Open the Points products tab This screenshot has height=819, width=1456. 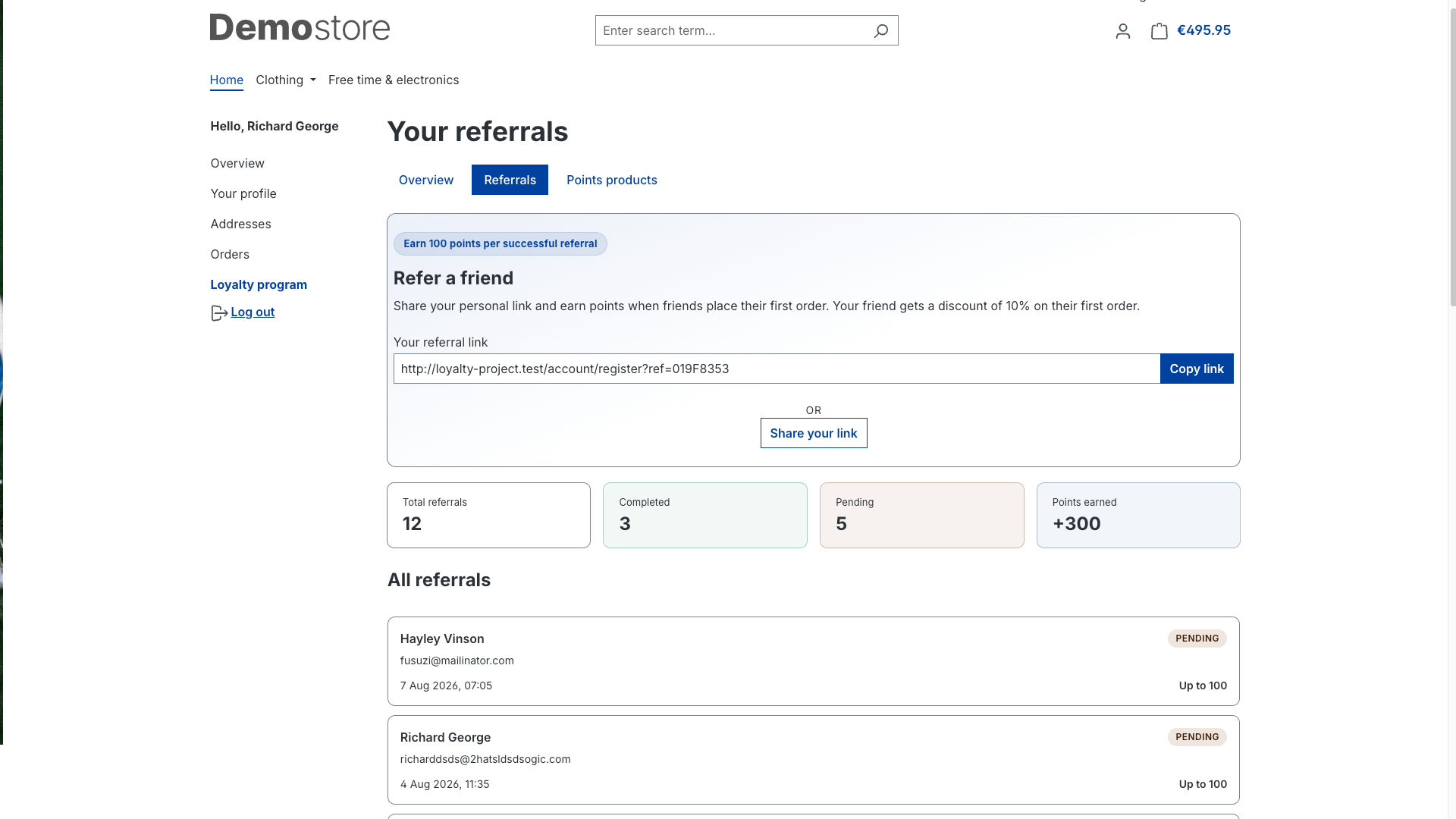(612, 180)
